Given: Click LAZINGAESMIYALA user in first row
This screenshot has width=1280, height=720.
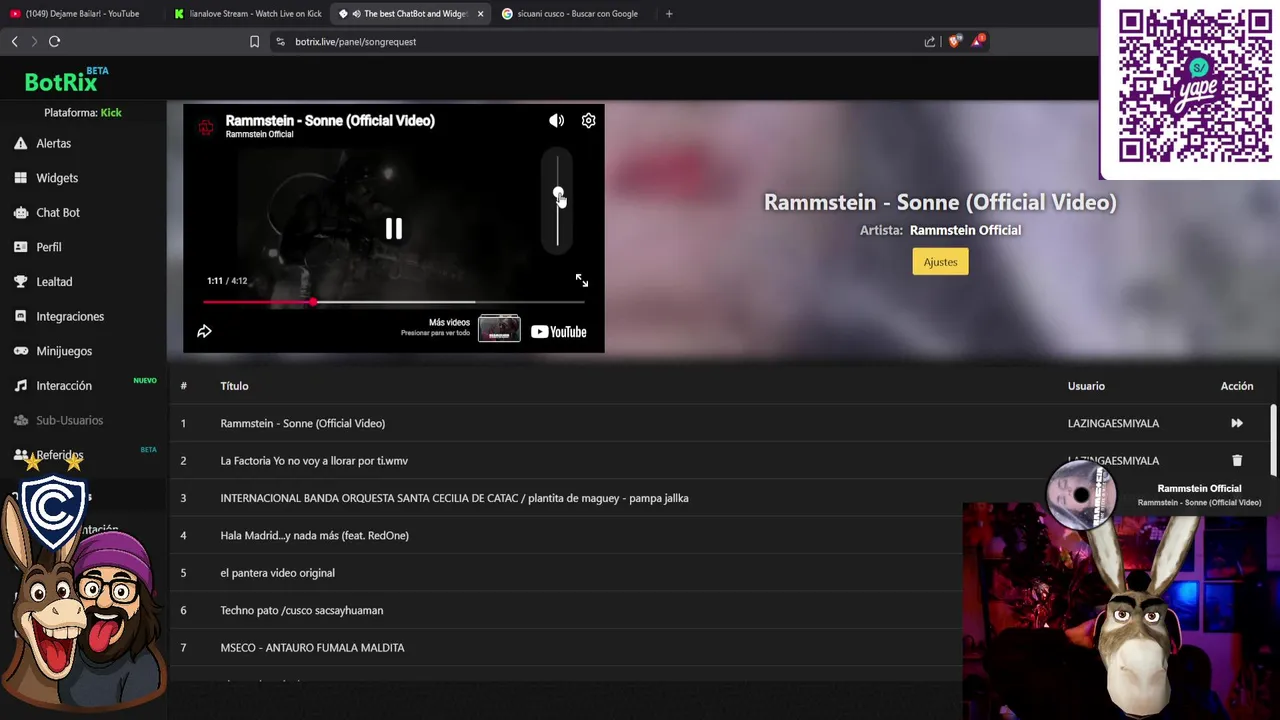Looking at the screenshot, I should tap(1113, 423).
